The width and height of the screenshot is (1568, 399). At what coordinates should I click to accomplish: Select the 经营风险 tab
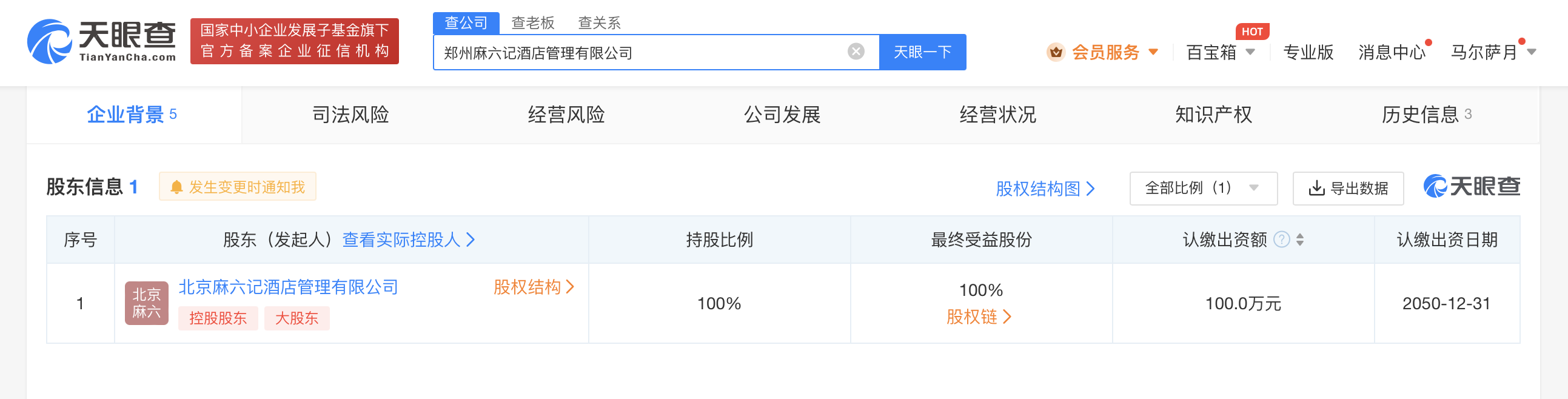point(566,115)
